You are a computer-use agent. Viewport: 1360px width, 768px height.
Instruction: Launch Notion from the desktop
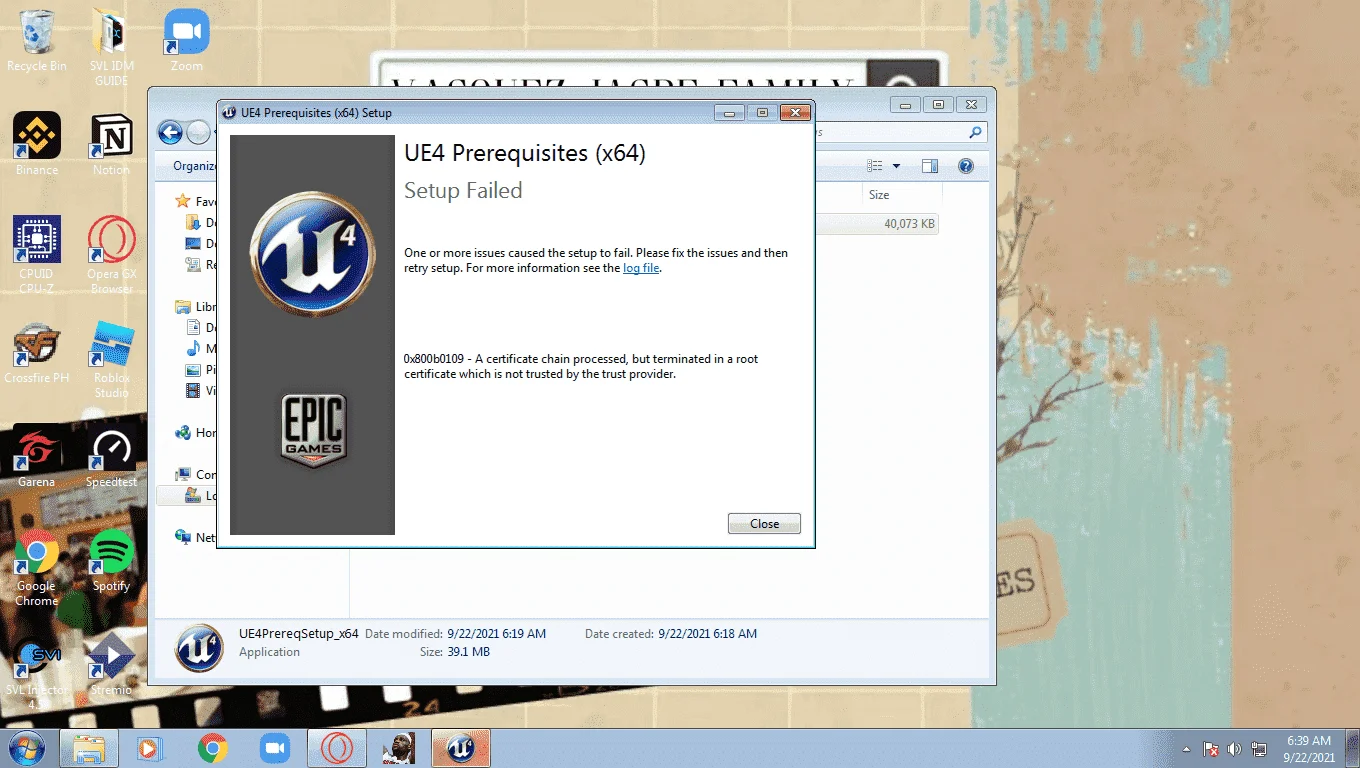click(x=112, y=143)
